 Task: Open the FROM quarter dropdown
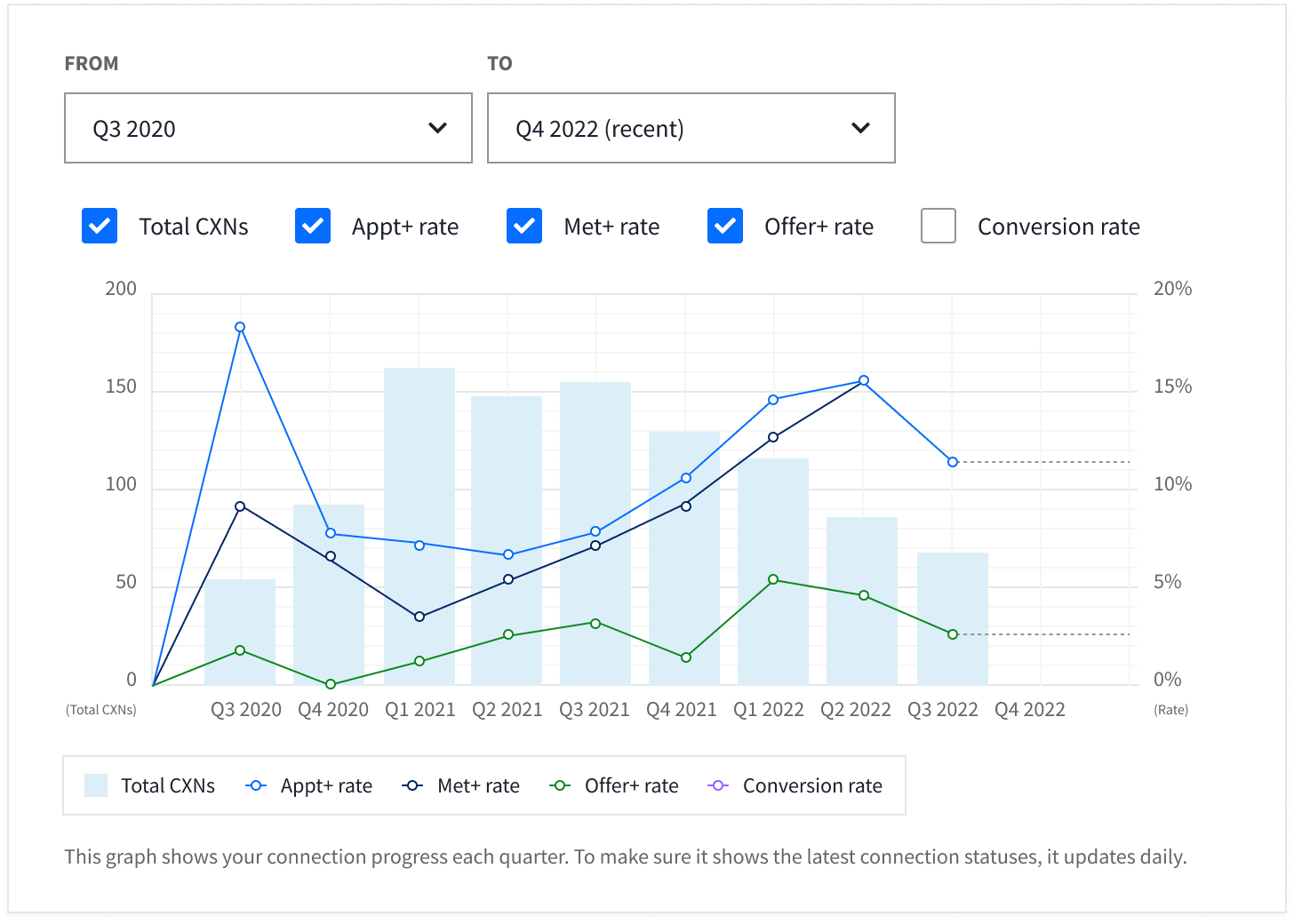click(x=268, y=128)
